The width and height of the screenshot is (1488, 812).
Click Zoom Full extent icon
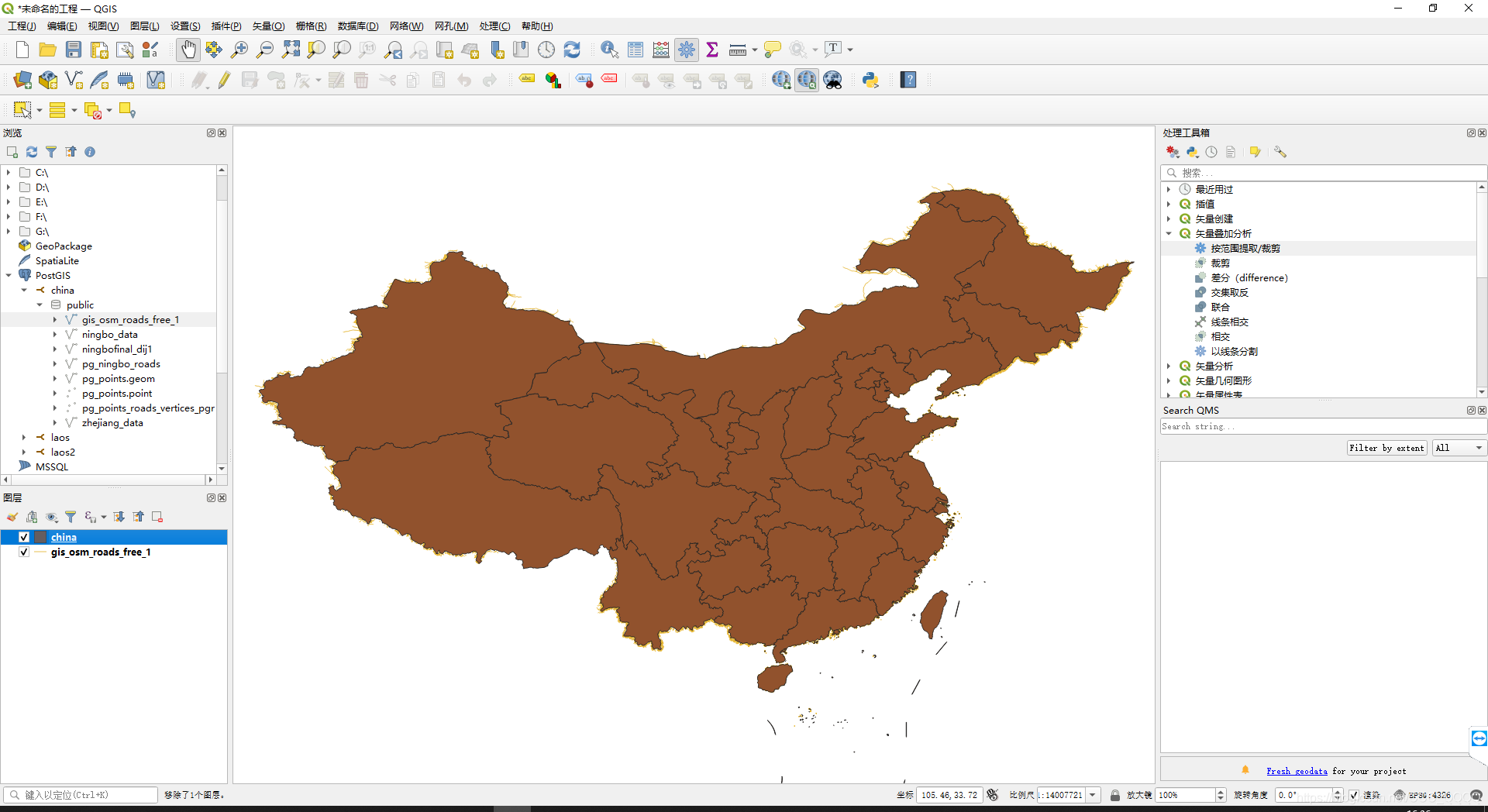[291, 50]
